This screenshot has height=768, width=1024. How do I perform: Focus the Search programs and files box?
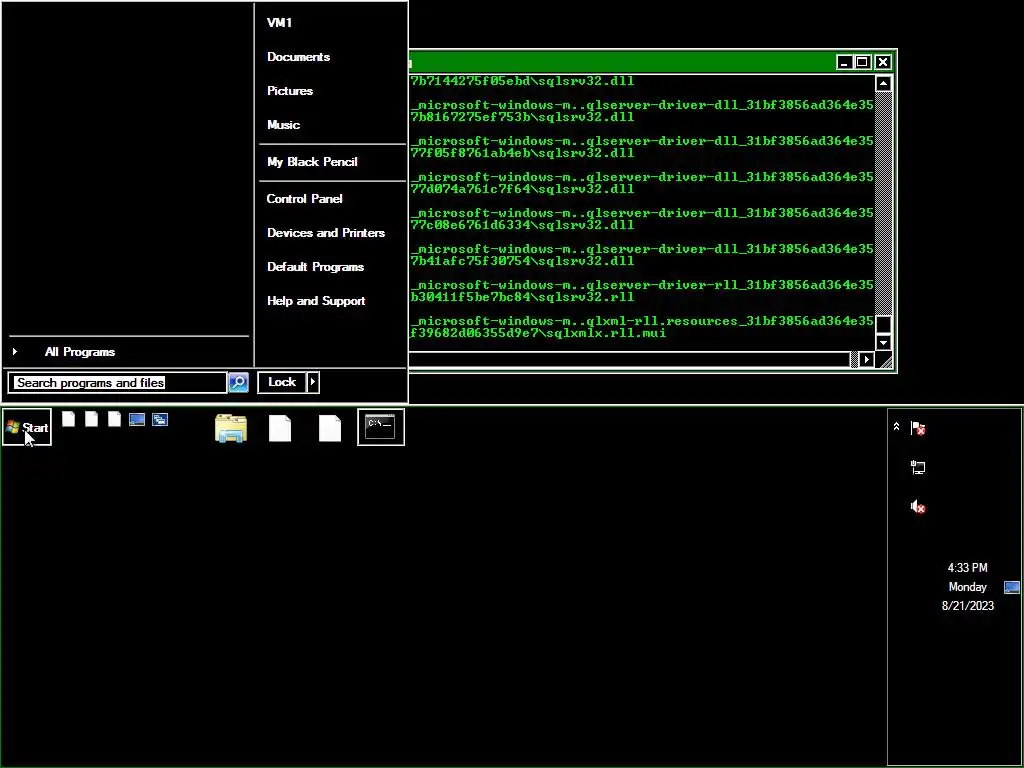118,383
